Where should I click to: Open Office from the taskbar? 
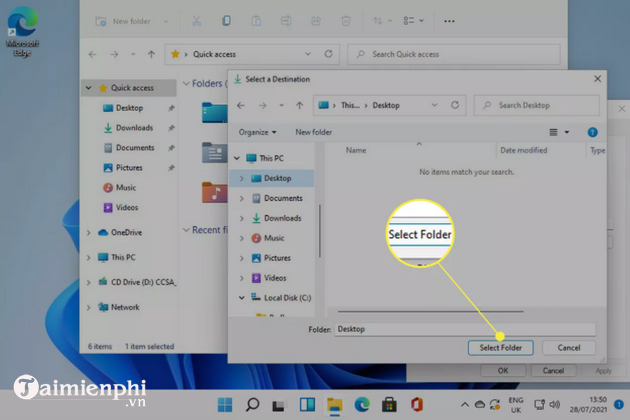tap(417, 405)
